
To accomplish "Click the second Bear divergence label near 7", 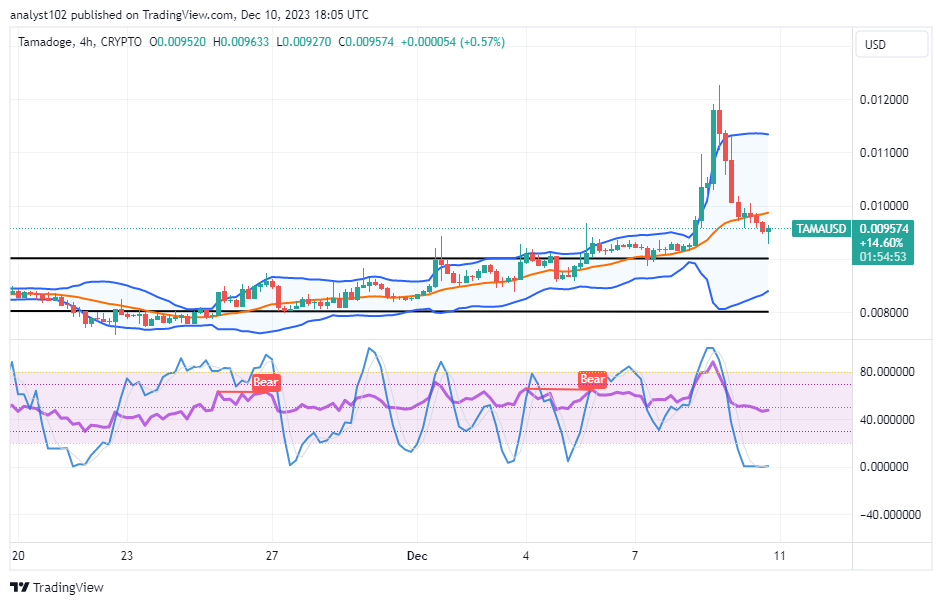I will 592,379.
